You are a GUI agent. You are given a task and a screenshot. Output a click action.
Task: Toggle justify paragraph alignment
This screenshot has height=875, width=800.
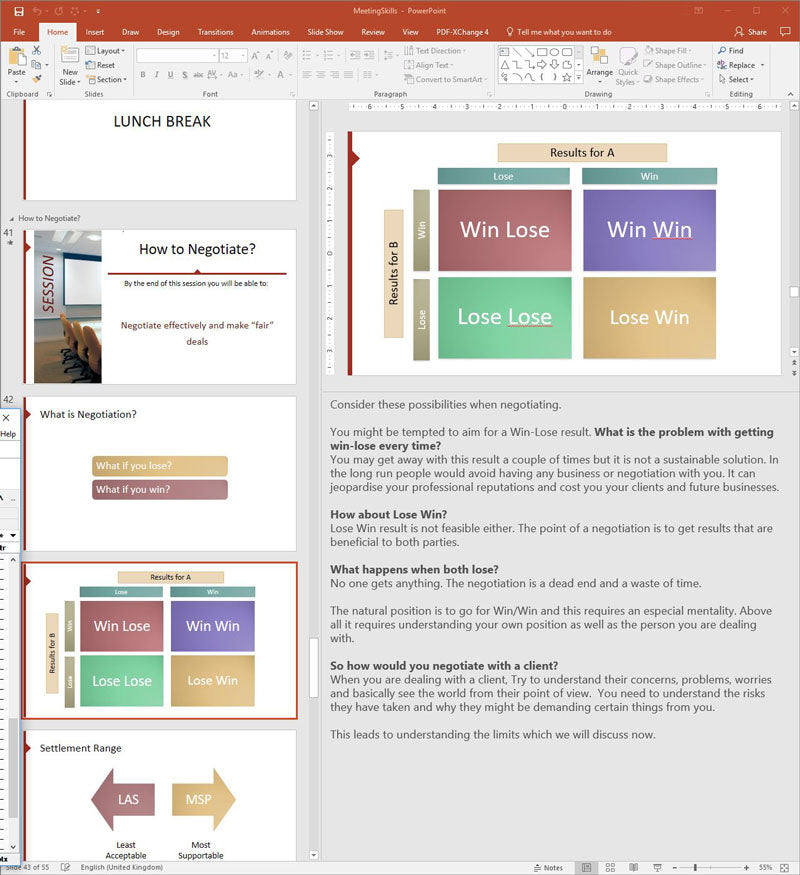pos(348,75)
